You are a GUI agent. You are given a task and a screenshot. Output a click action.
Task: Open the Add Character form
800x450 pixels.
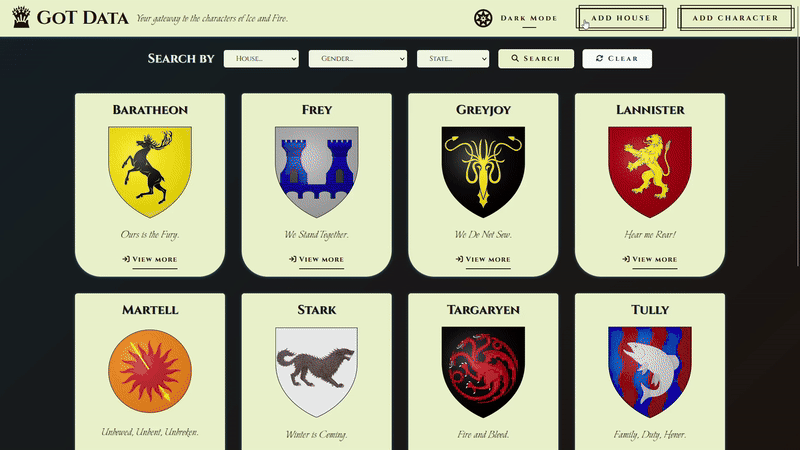(x=735, y=18)
